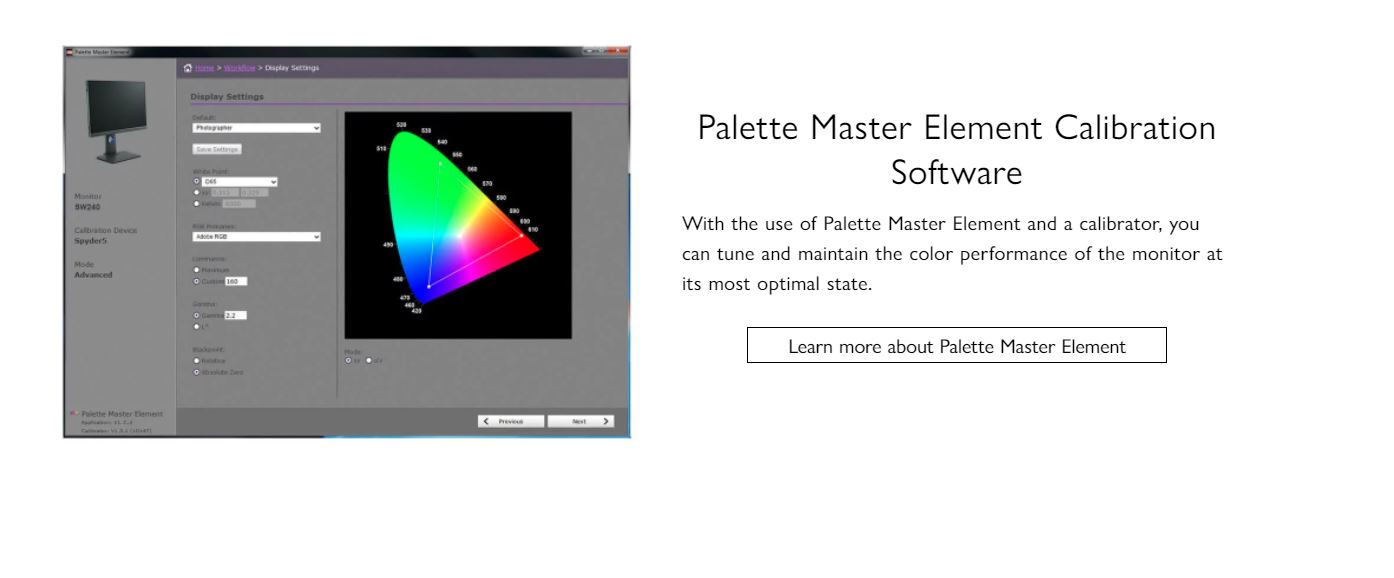Open the RGB Primaries dropdown showing Adobe RGB

pos(257,237)
